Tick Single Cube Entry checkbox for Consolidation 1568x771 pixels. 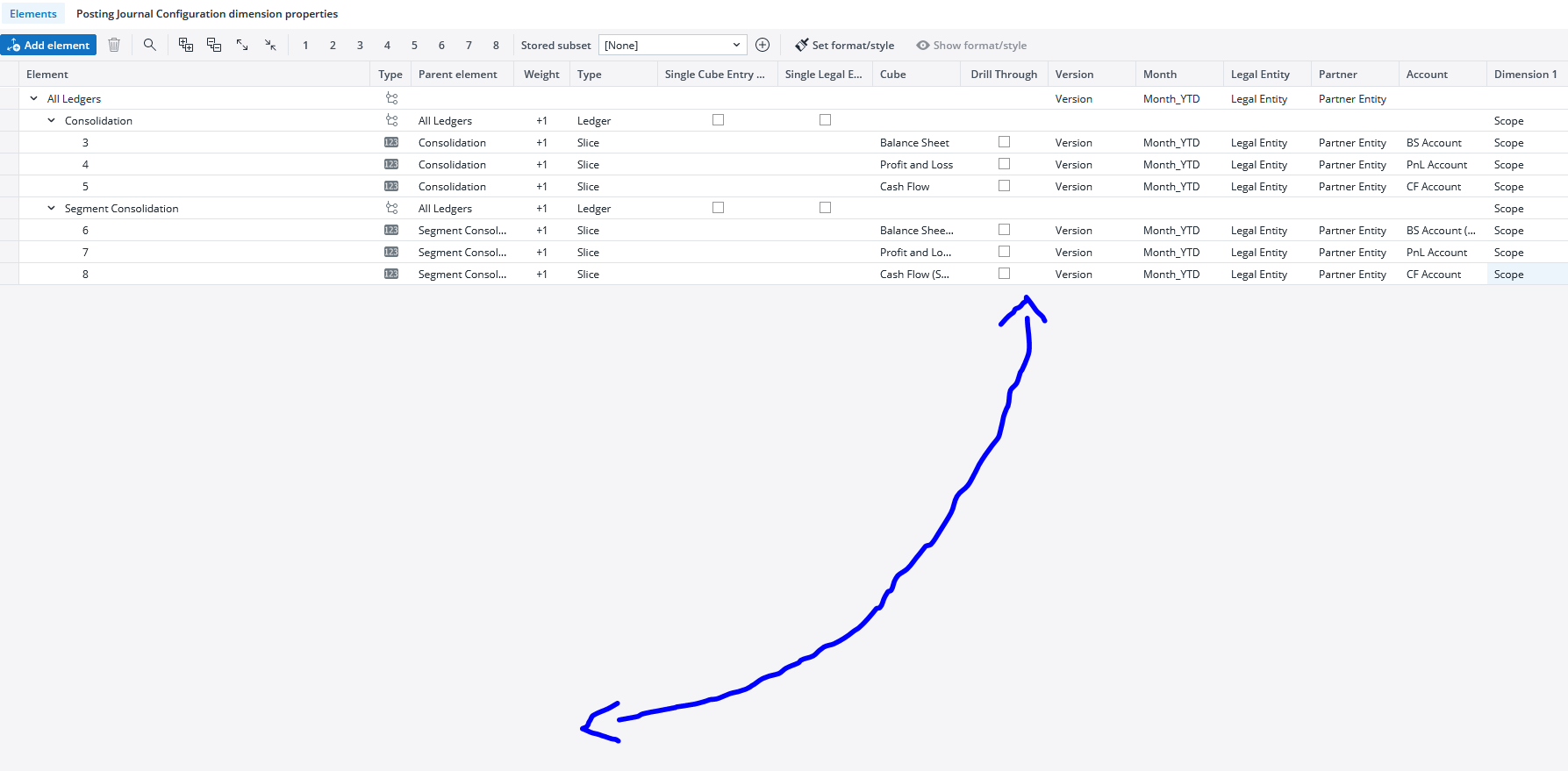[719, 120]
